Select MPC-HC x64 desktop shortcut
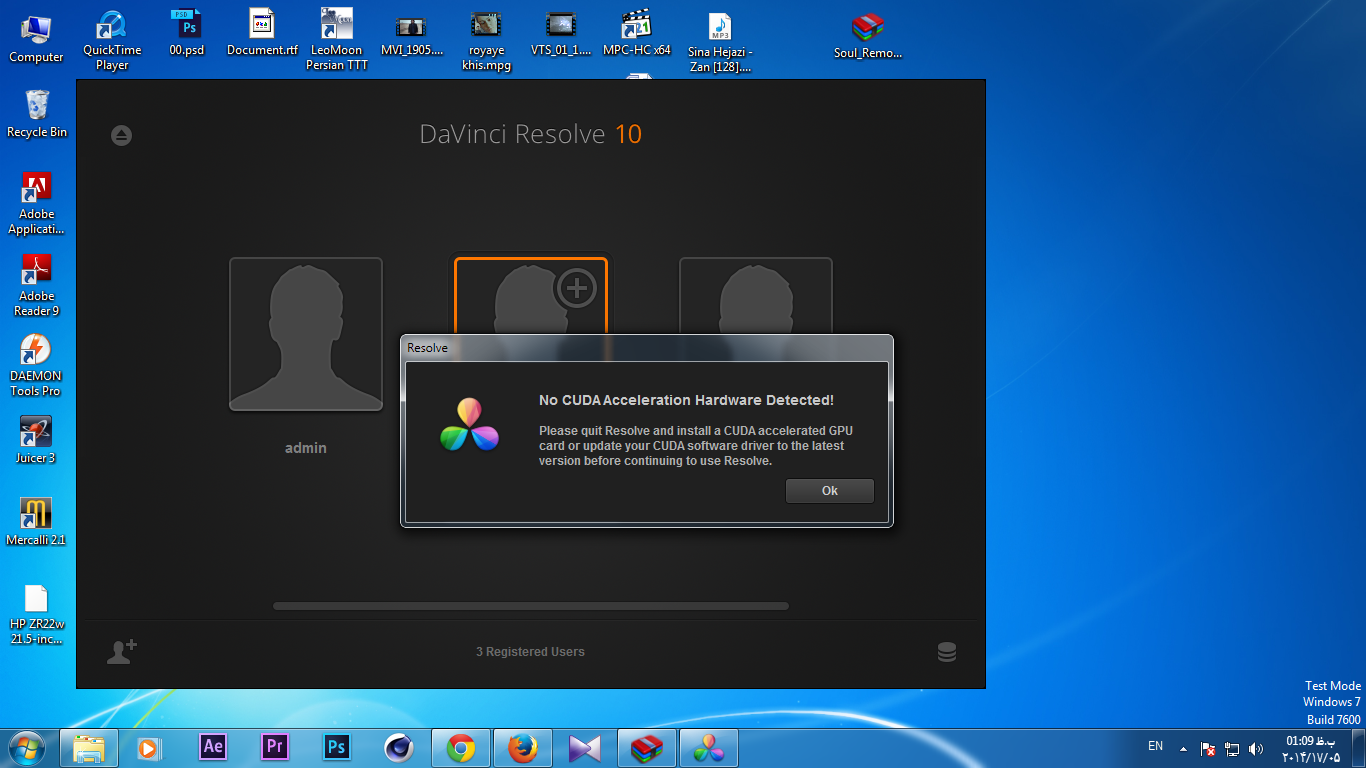Image resolution: width=1366 pixels, height=768 pixels. pos(637,32)
